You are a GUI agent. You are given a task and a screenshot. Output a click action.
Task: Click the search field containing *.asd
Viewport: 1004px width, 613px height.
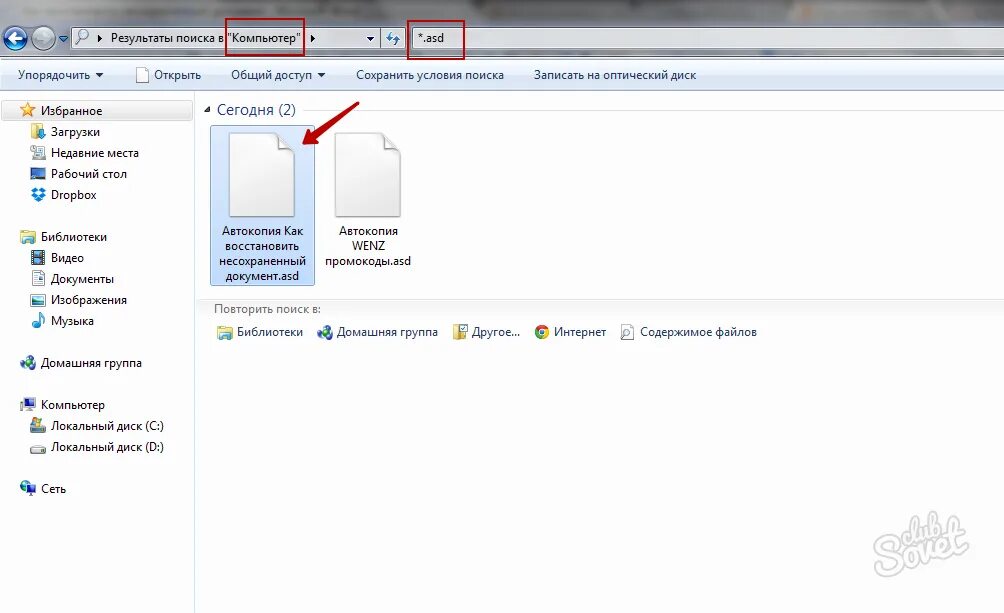tap(706, 38)
